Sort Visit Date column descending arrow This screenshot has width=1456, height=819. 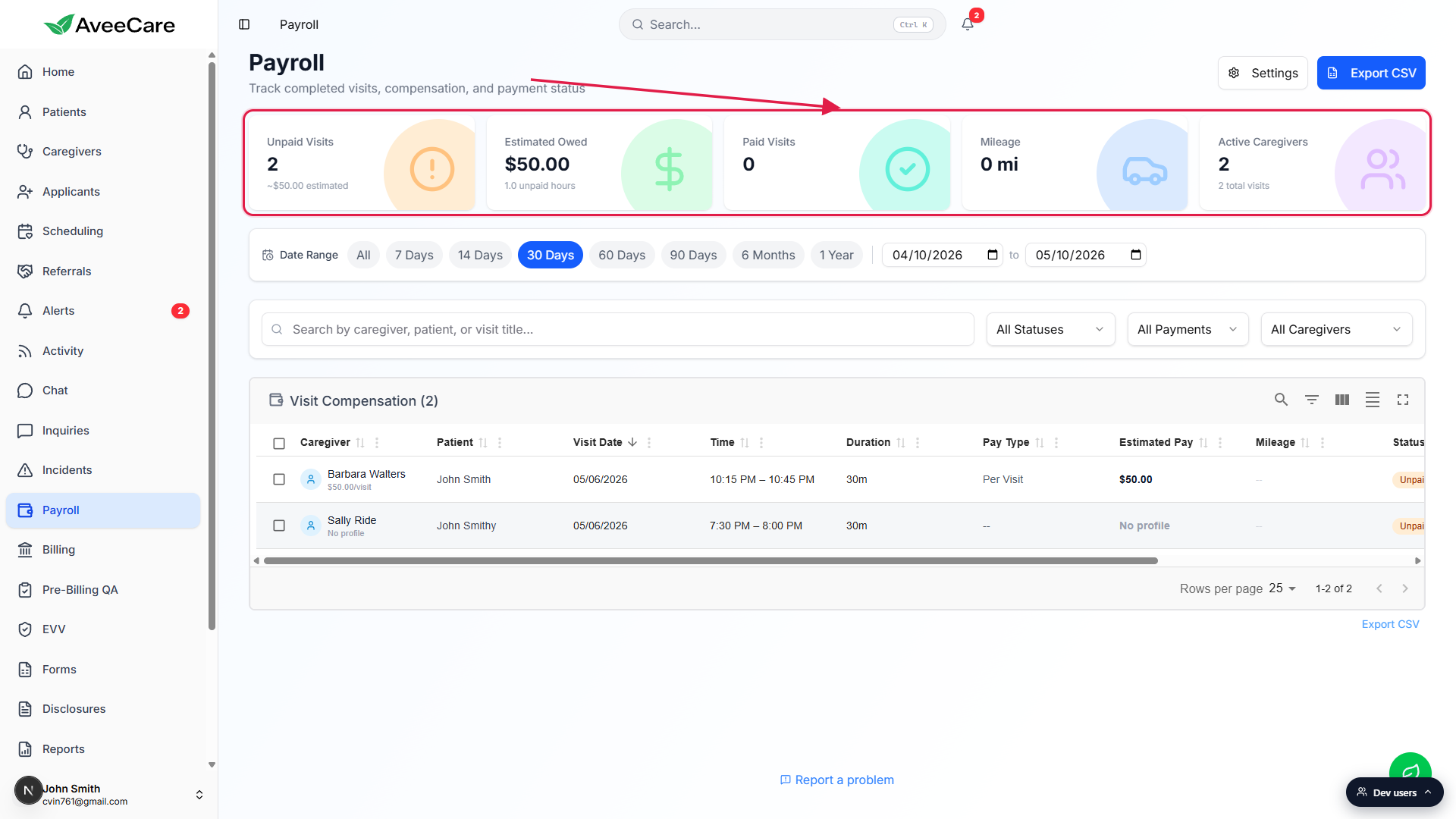[x=632, y=442]
